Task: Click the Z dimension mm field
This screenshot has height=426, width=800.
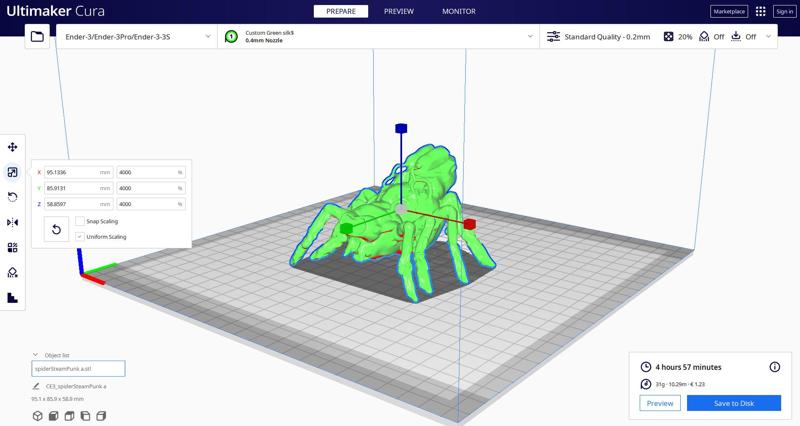Action: (x=79, y=204)
